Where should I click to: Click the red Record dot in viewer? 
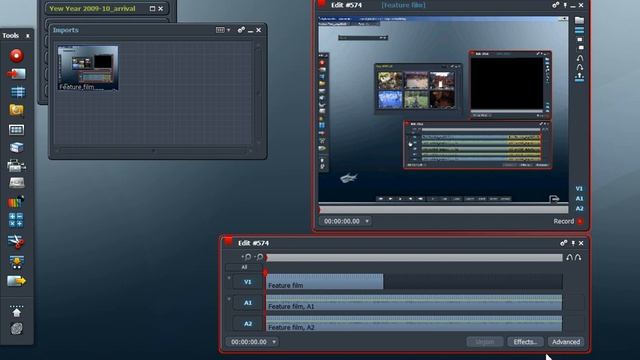[x=580, y=221]
